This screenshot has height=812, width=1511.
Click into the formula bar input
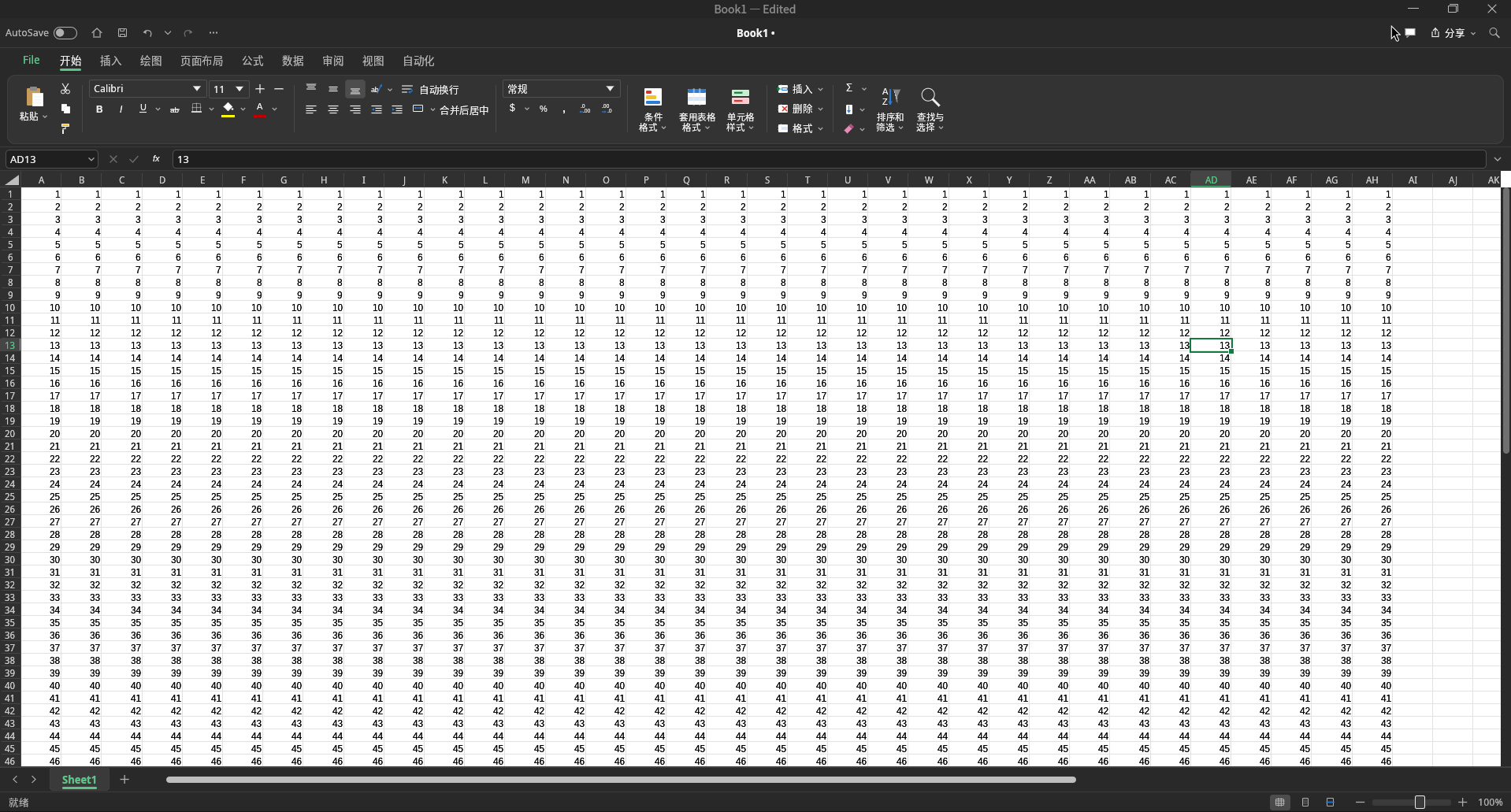829,159
